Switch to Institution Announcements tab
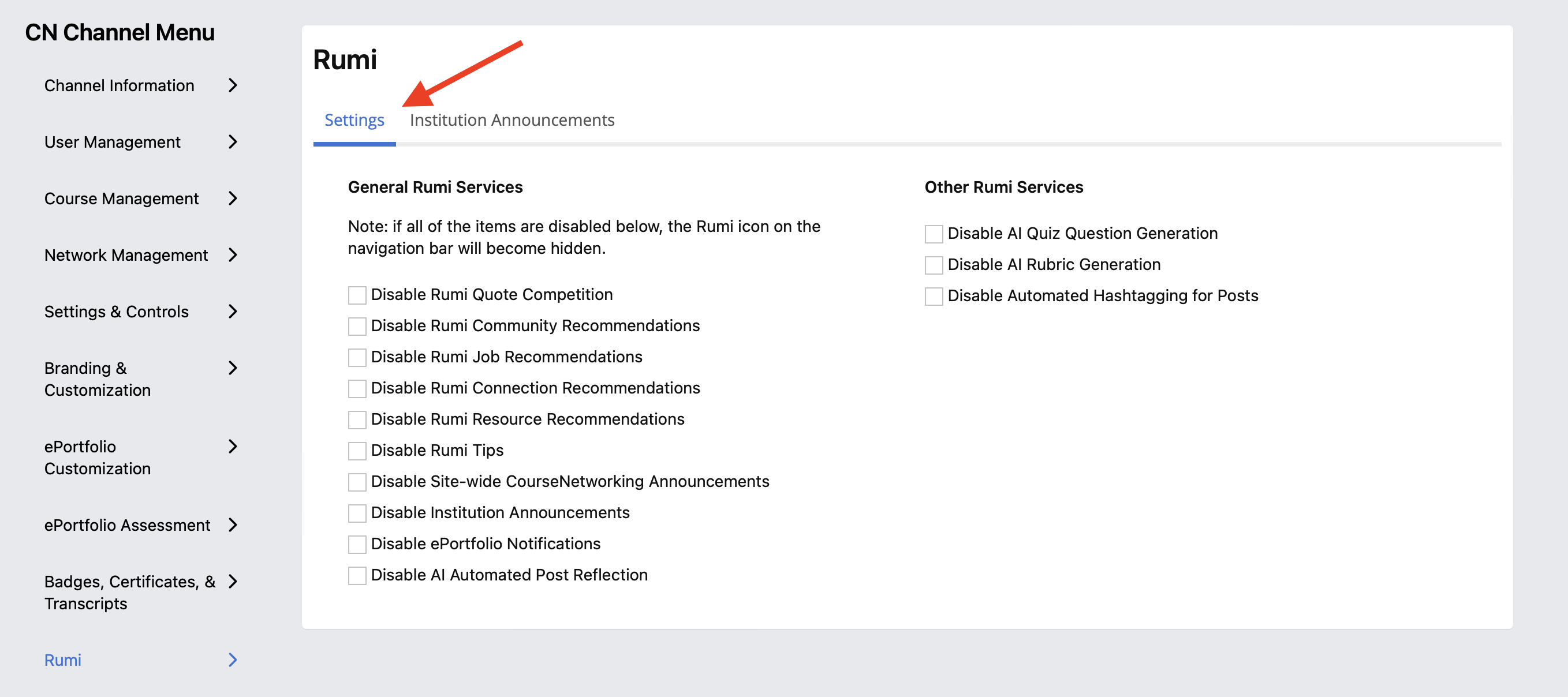1568x697 pixels. point(512,121)
